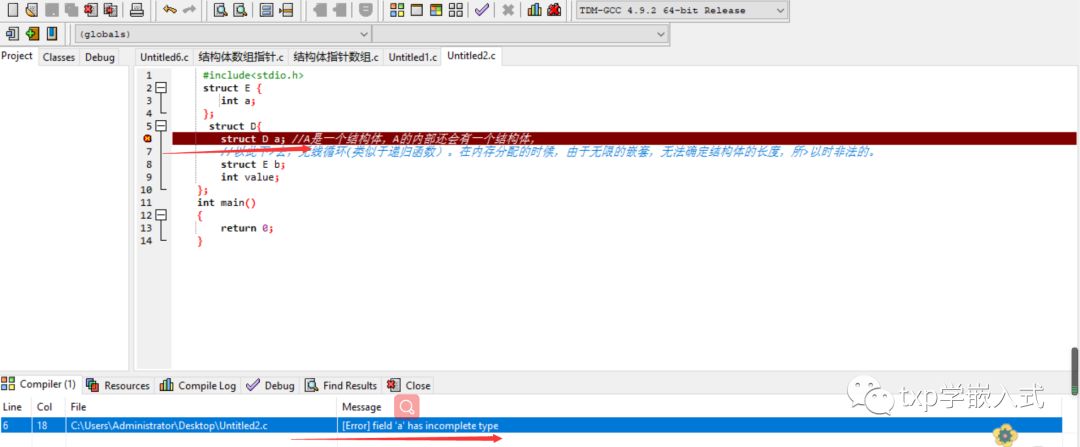The width and height of the screenshot is (1080, 447).
Task: Collapse the struct D fold on line 5
Action: [161, 126]
